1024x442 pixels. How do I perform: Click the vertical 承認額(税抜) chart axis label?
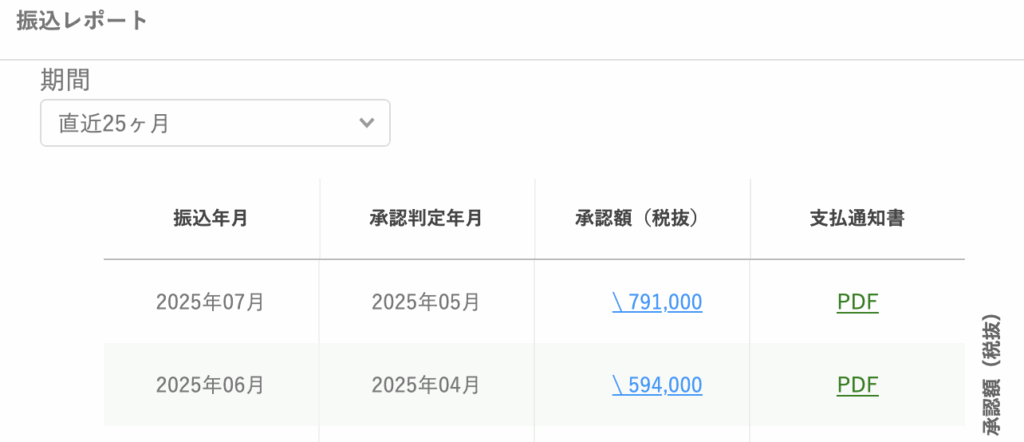click(991, 374)
